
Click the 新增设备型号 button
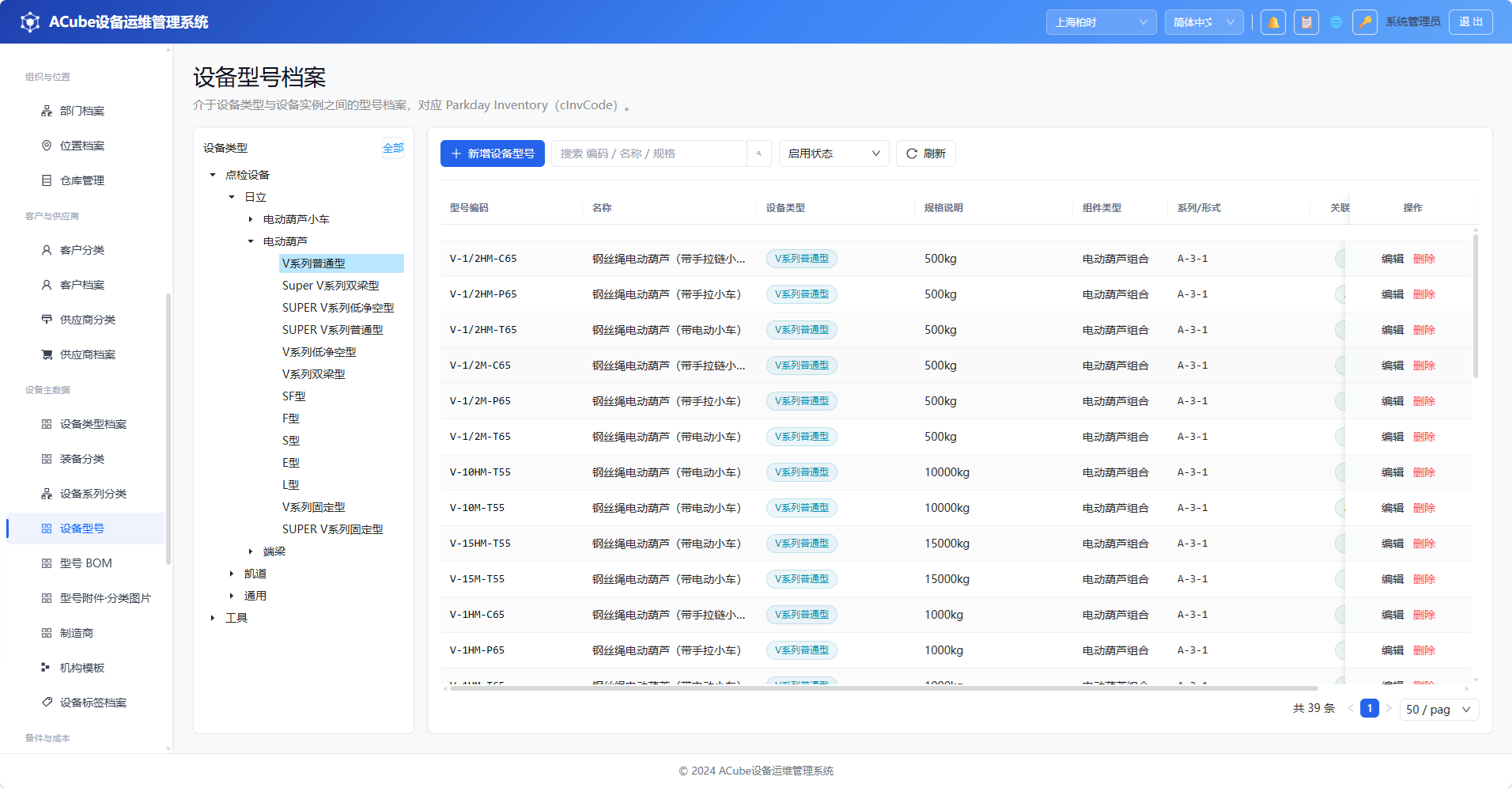pyautogui.click(x=492, y=153)
